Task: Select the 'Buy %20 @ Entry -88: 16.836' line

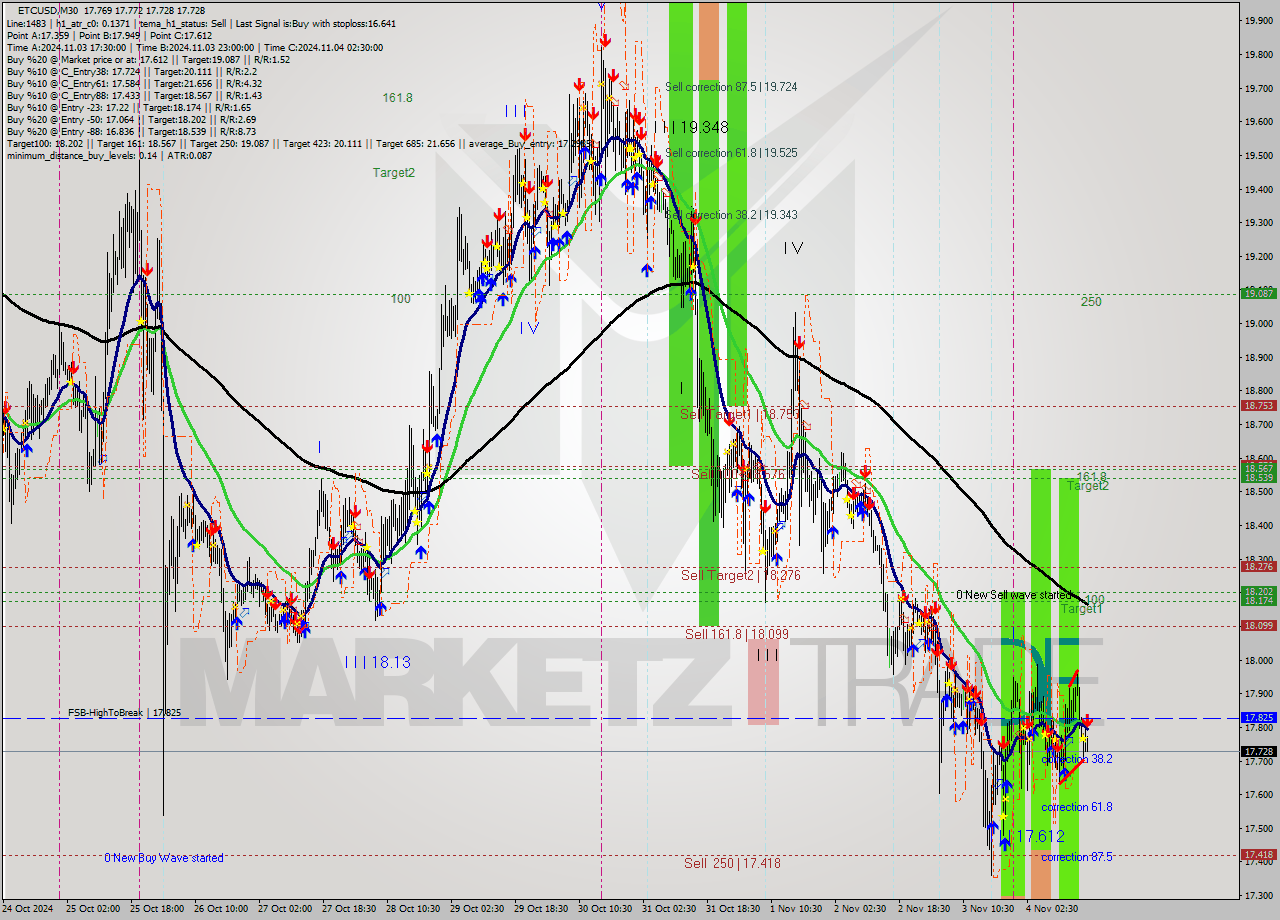Action: pyautogui.click(x=131, y=131)
